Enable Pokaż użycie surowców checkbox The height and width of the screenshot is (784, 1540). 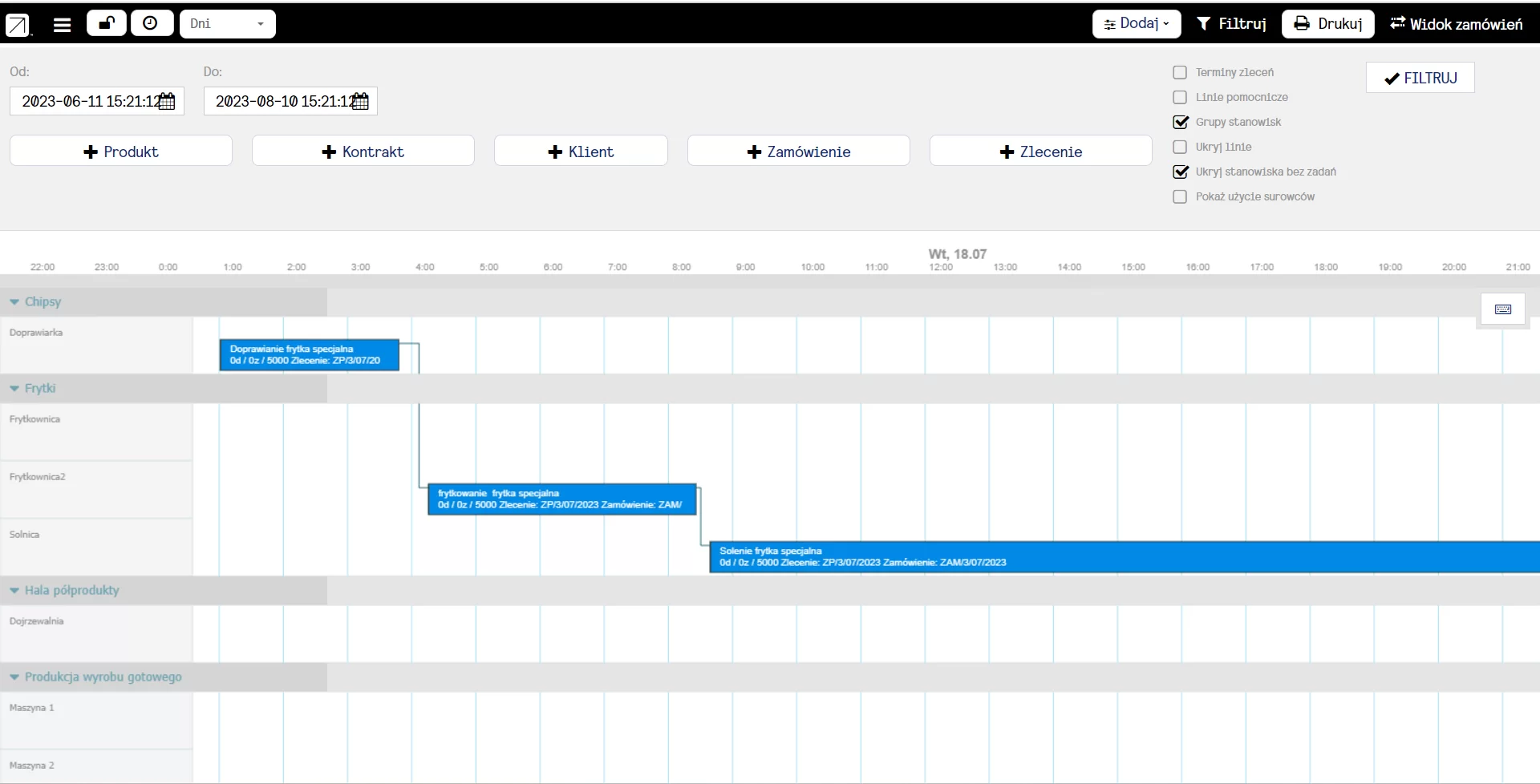pos(1180,196)
